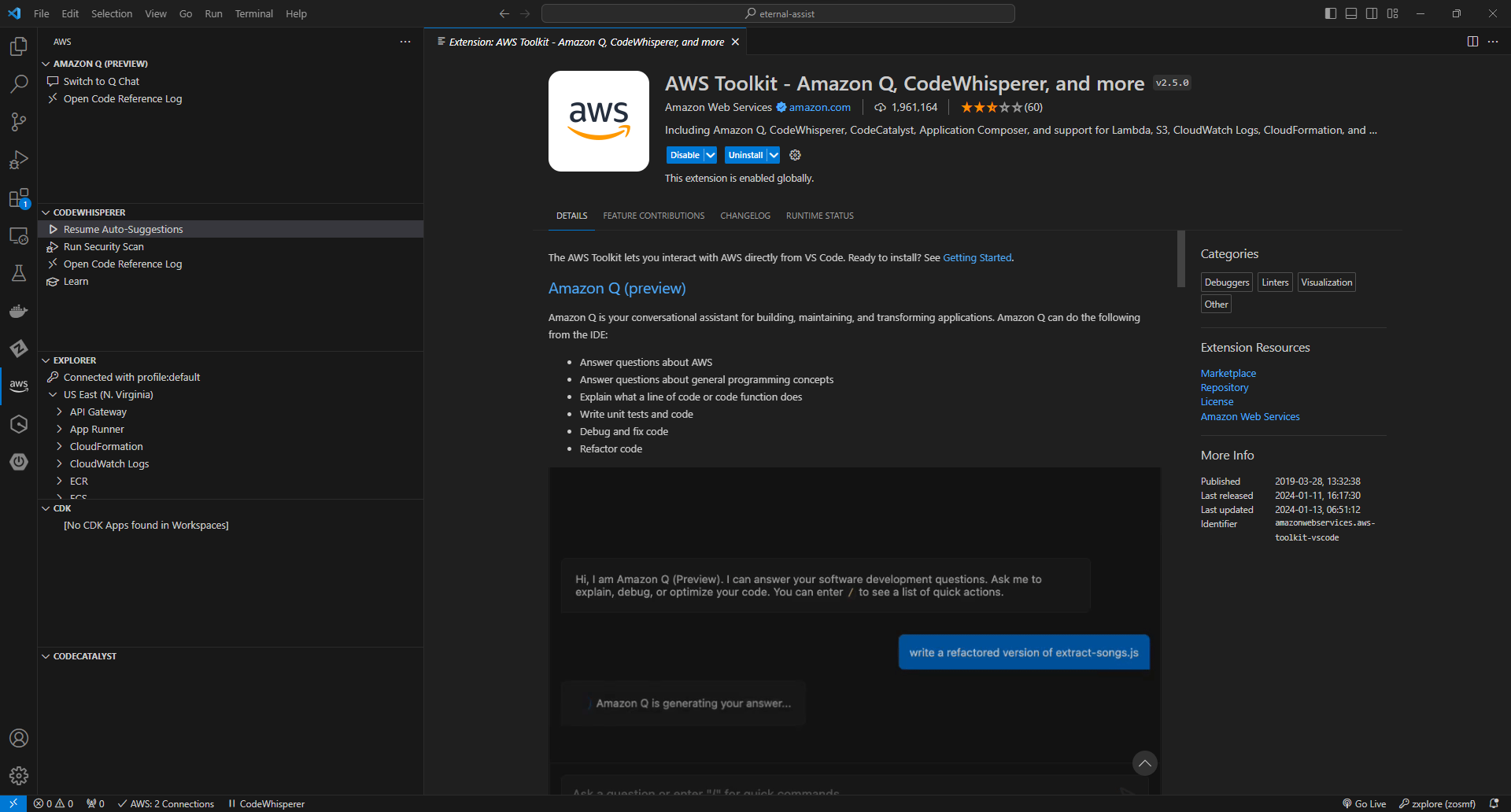The height and width of the screenshot is (812, 1511).
Task: Open the Run and Debug view
Action: pos(19,160)
